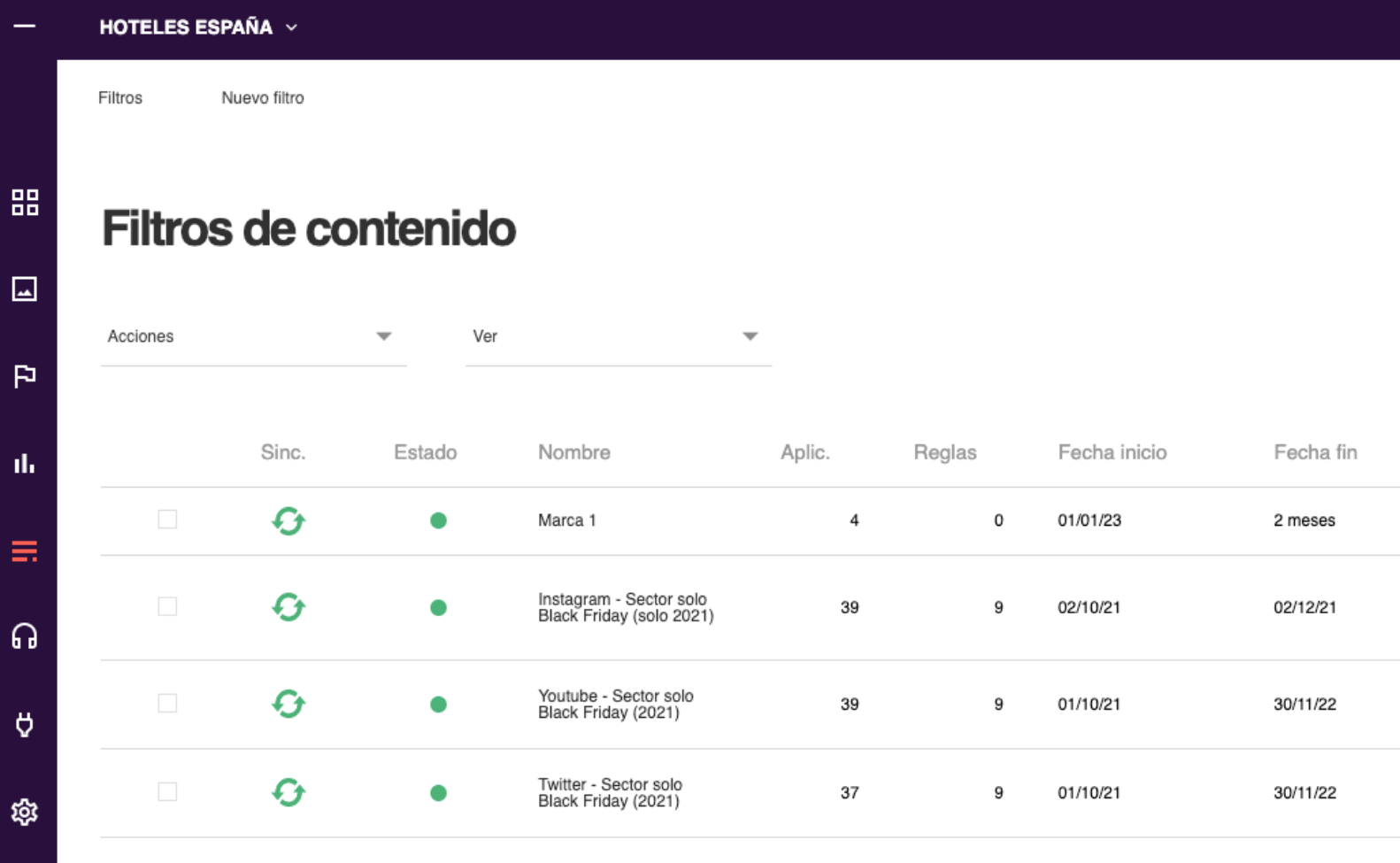Click sync icon for Marca 1 row
The height and width of the screenshot is (863, 1400).
(x=288, y=521)
